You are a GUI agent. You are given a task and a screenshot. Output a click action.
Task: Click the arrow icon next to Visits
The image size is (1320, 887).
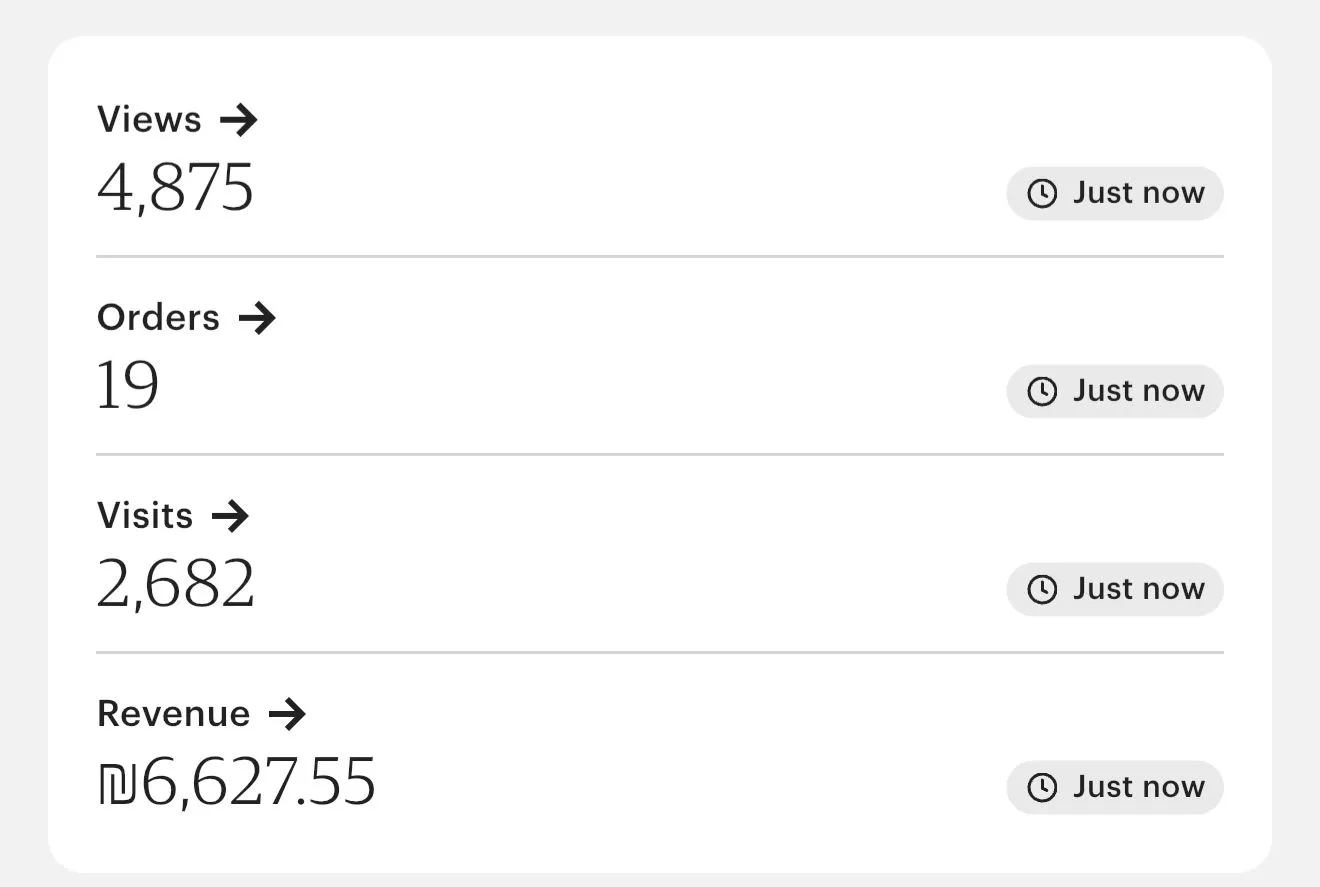click(x=230, y=517)
